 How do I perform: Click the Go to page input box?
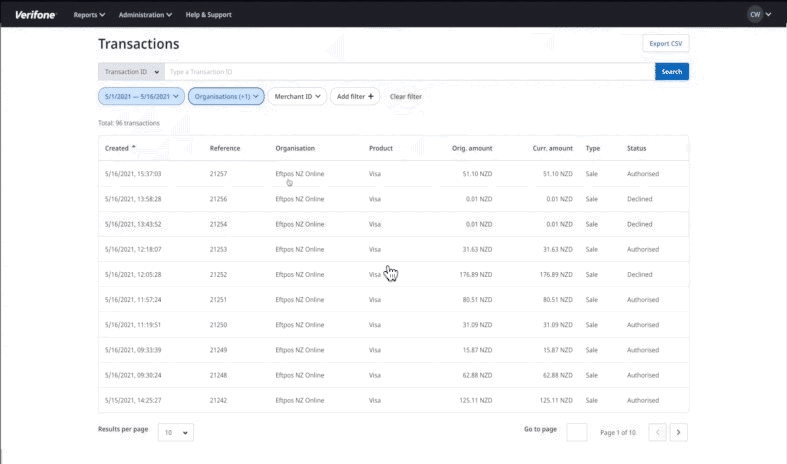pyautogui.click(x=577, y=432)
